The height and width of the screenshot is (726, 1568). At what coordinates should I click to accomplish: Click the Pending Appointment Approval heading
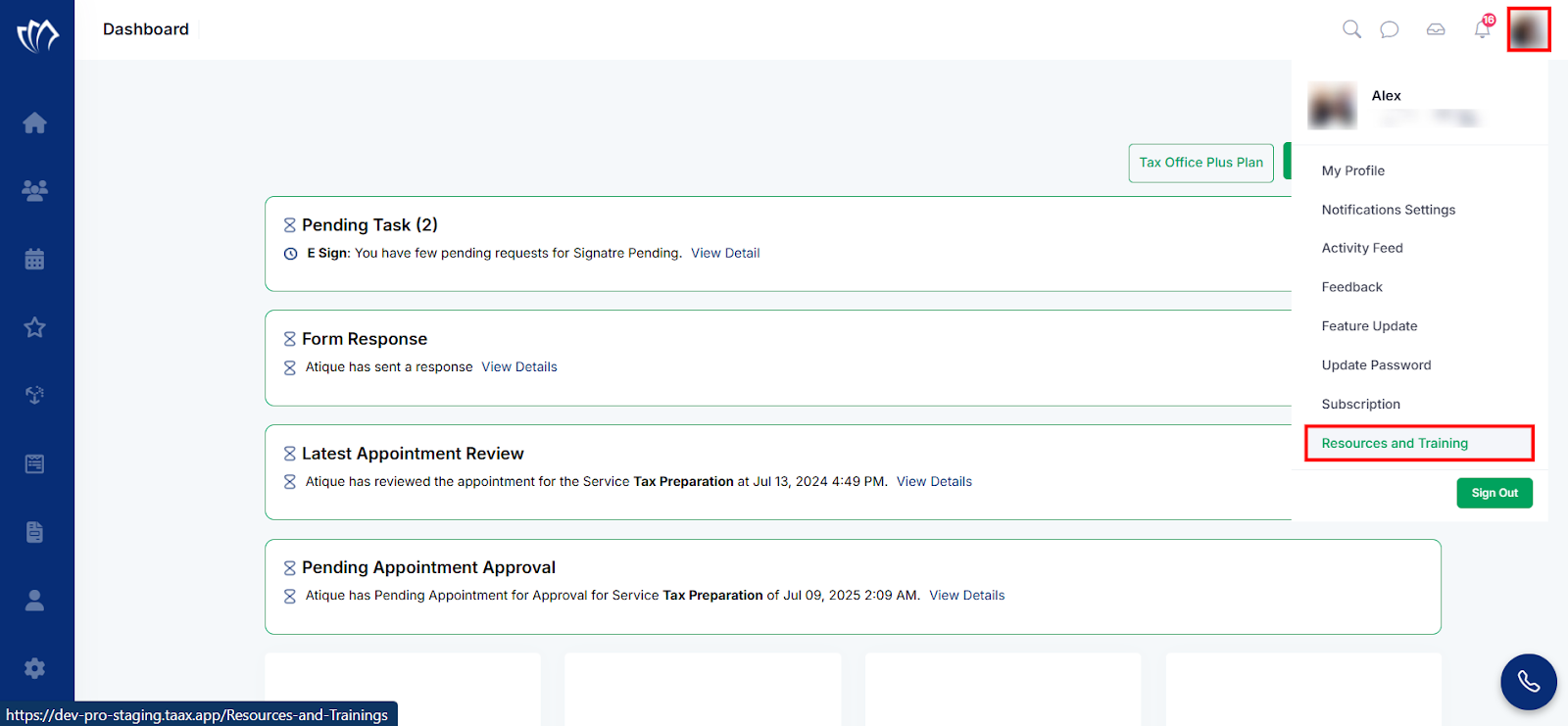point(428,567)
